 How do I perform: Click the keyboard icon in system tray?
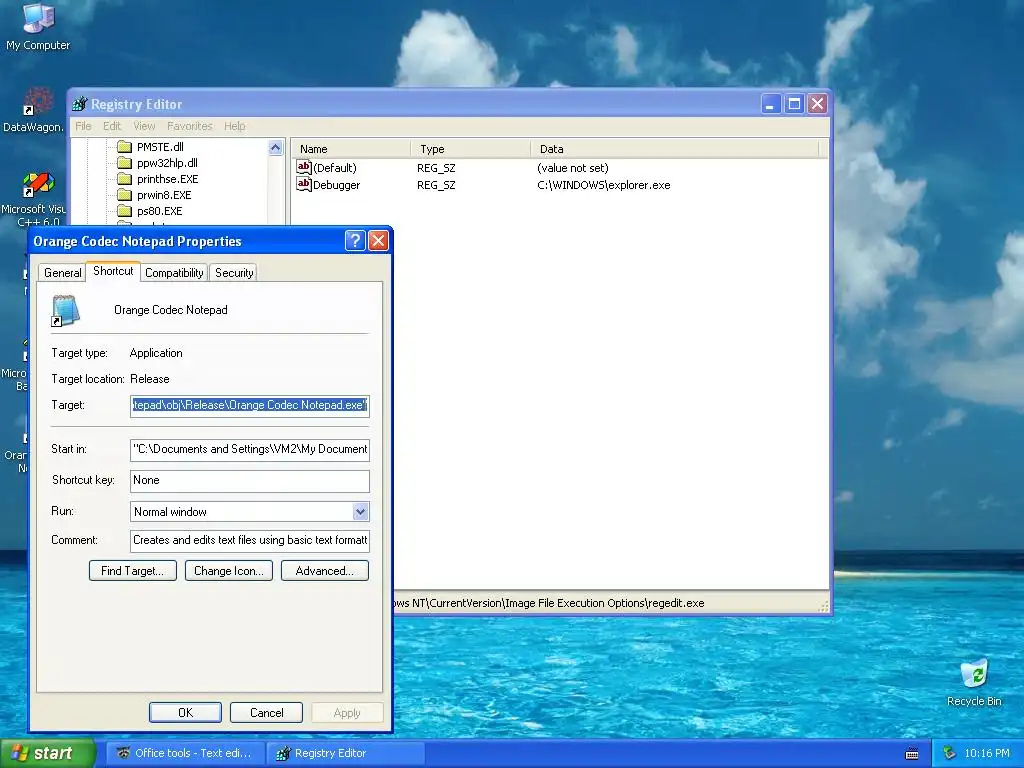912,754
